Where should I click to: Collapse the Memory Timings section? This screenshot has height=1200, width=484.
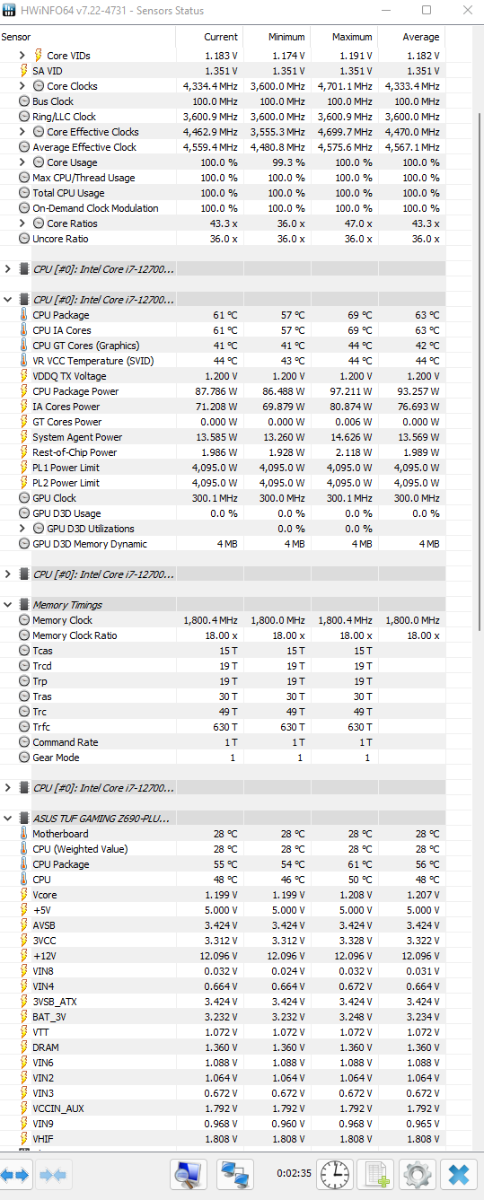pyautogui.click(x=9, y=605)
